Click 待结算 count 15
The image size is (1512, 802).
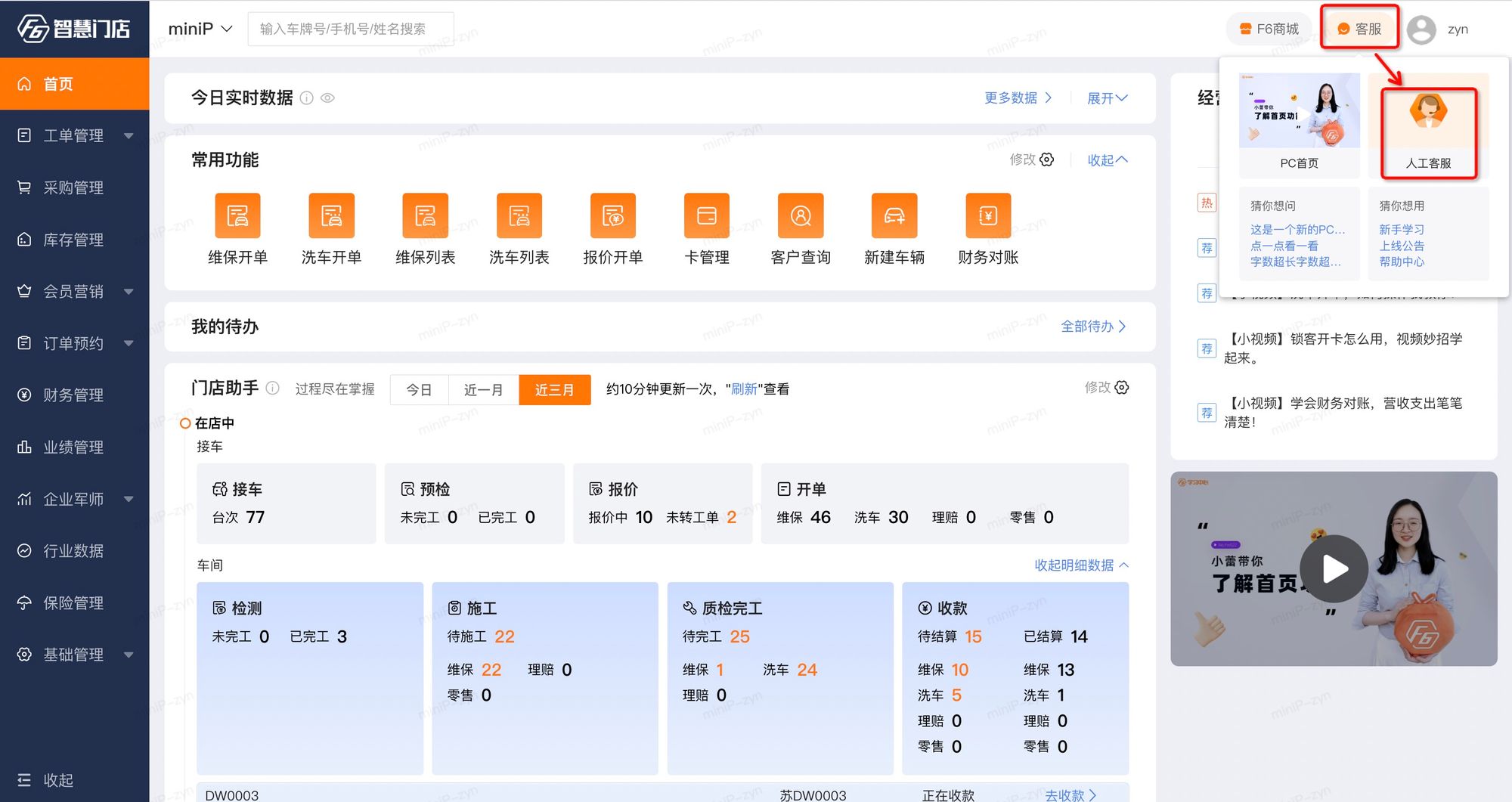973,636
